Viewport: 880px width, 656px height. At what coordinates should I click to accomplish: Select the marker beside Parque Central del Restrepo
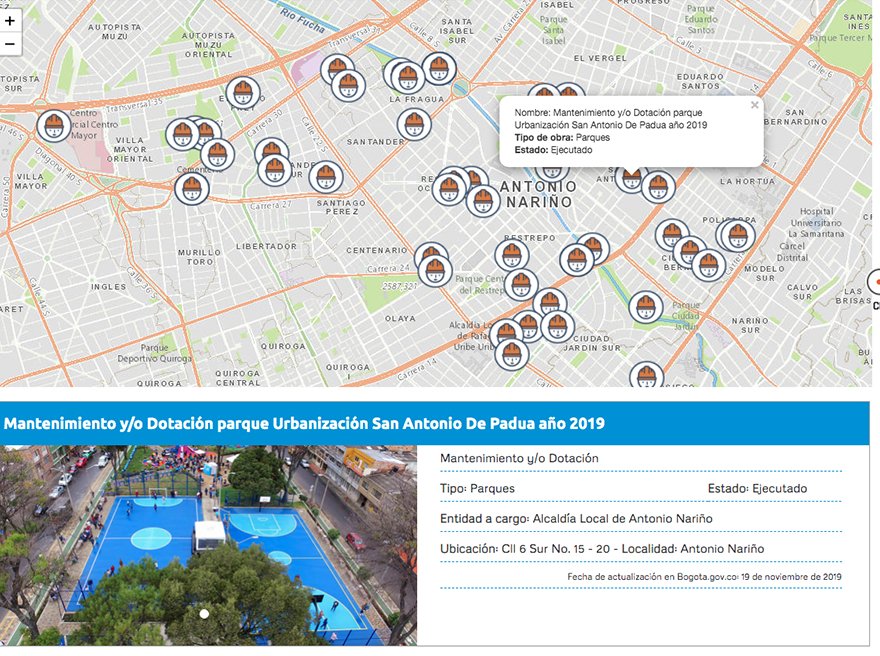click(521, 284)
